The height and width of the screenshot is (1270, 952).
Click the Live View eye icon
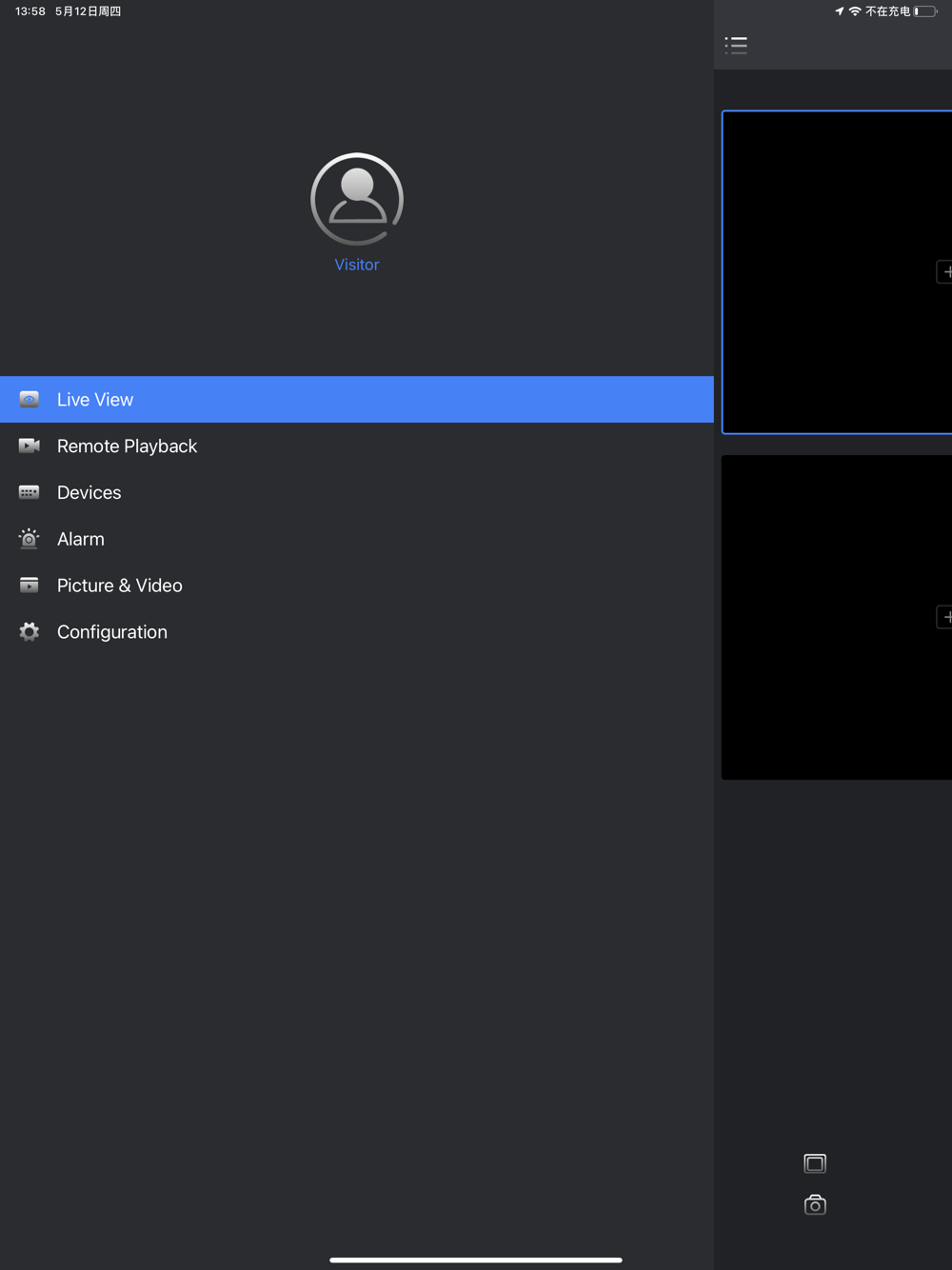click(30, 400)
